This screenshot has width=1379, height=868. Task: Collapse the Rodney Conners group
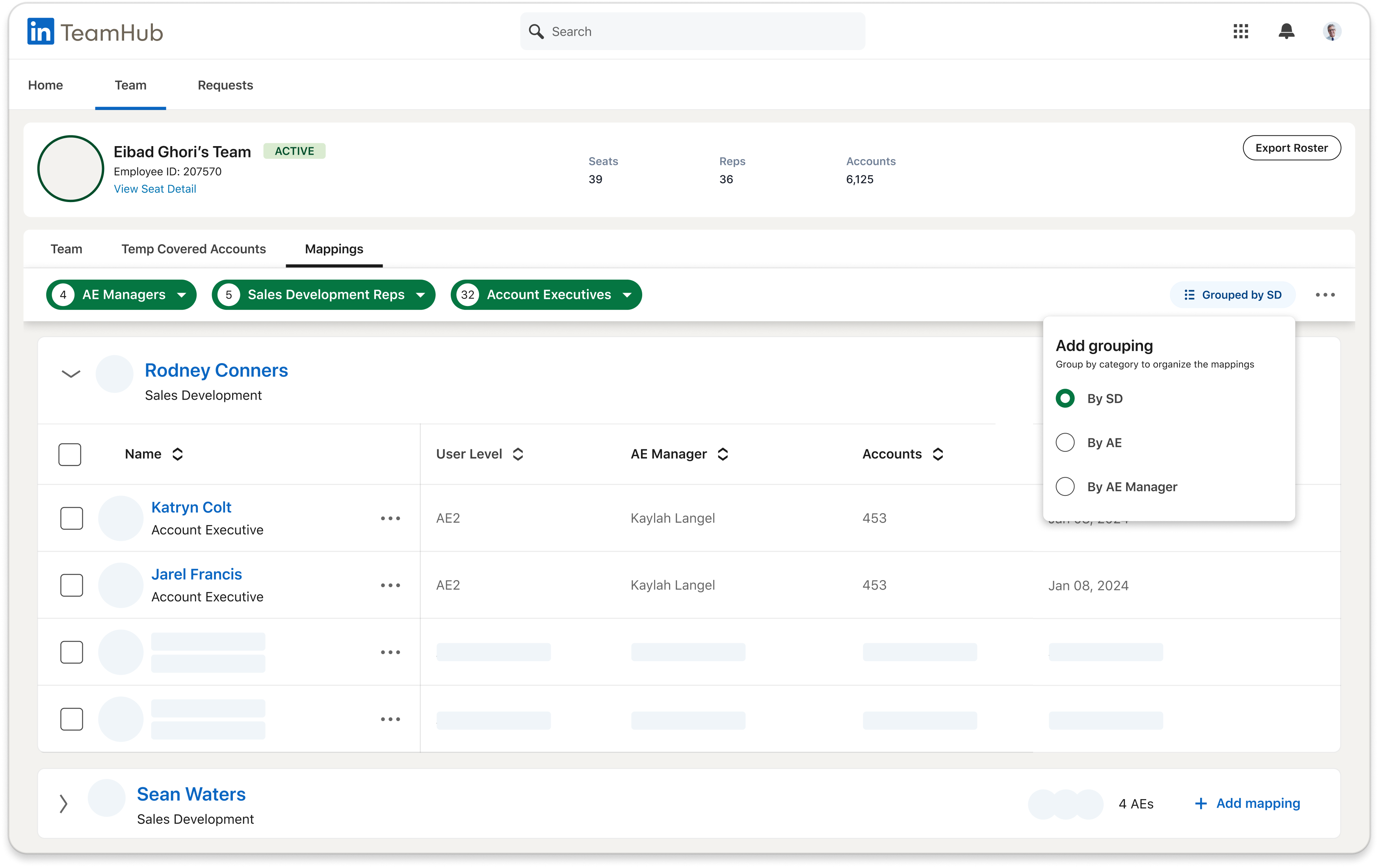[71, 375]
